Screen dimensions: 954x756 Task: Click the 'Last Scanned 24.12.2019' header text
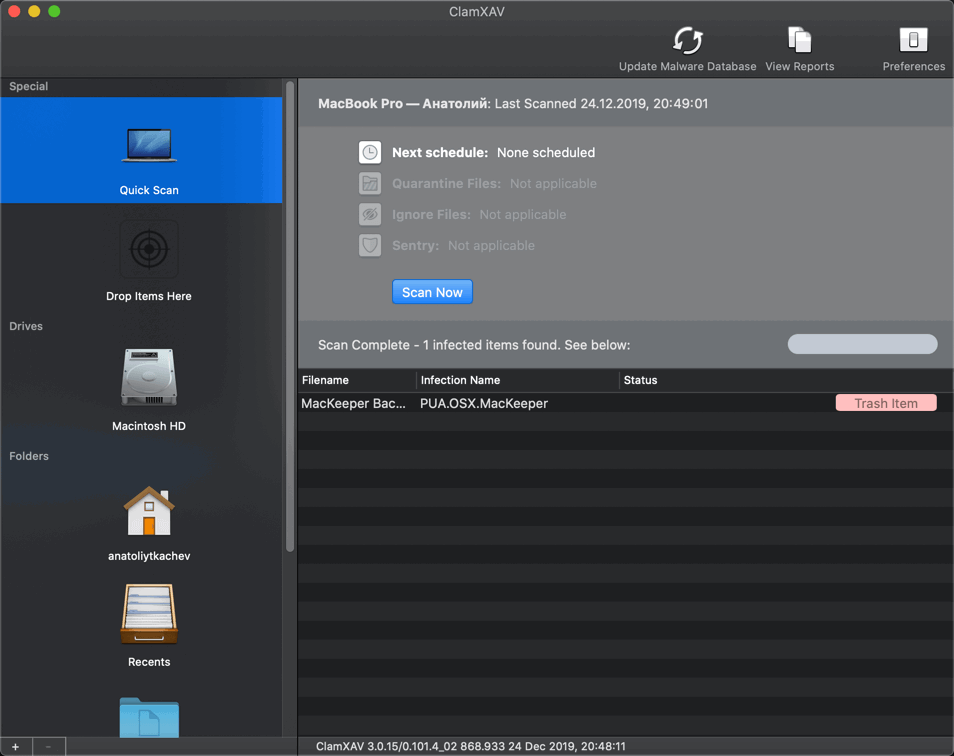[601, 103]
